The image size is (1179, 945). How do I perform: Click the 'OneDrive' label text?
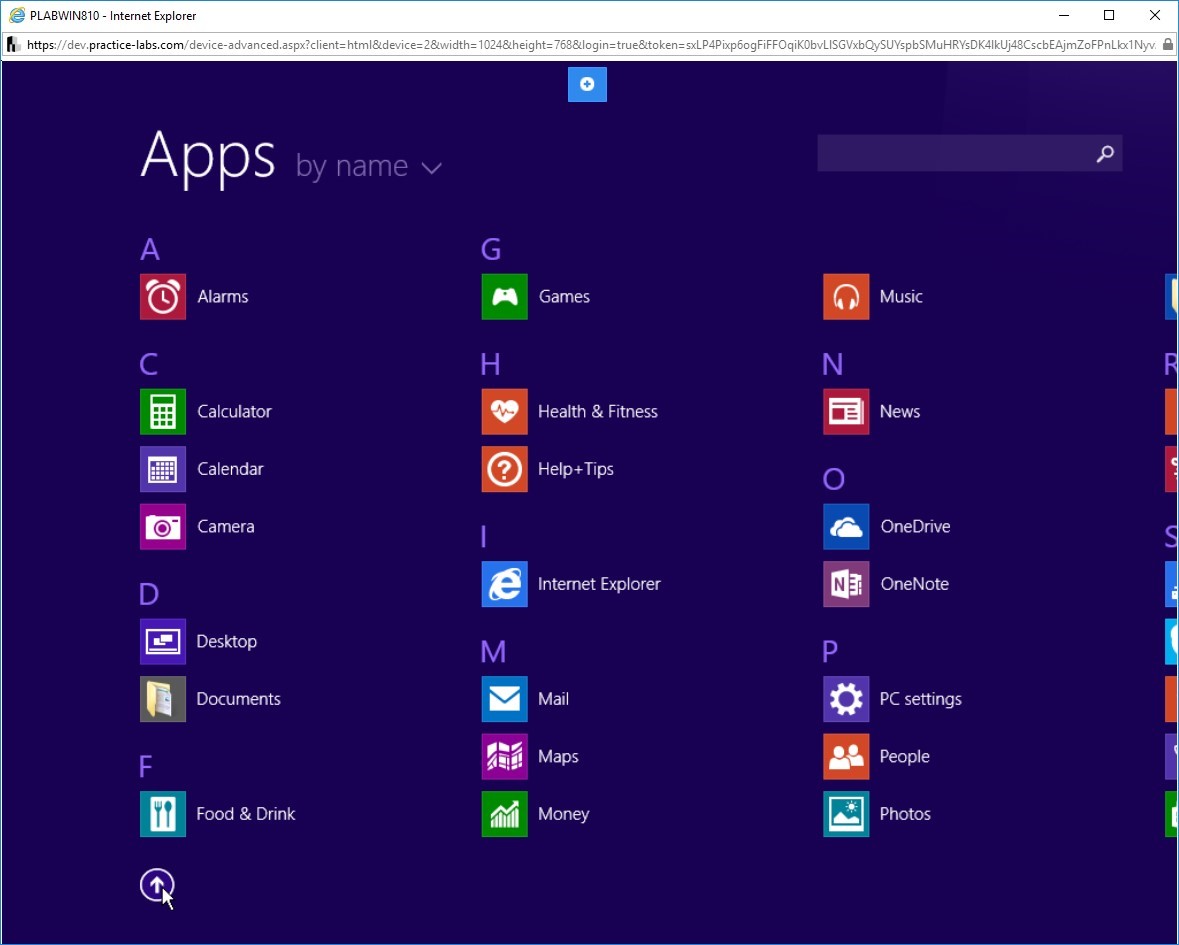click(x=916, y=527)
